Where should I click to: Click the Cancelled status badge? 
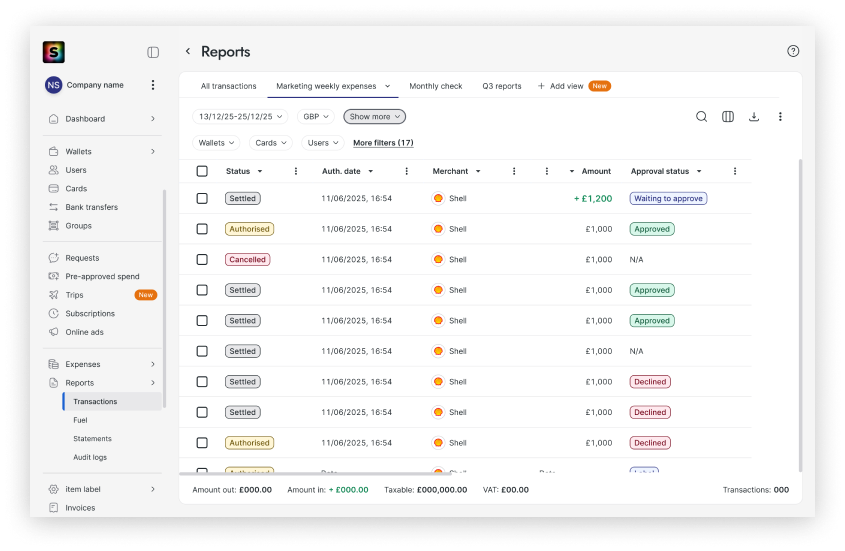[247, 259]
